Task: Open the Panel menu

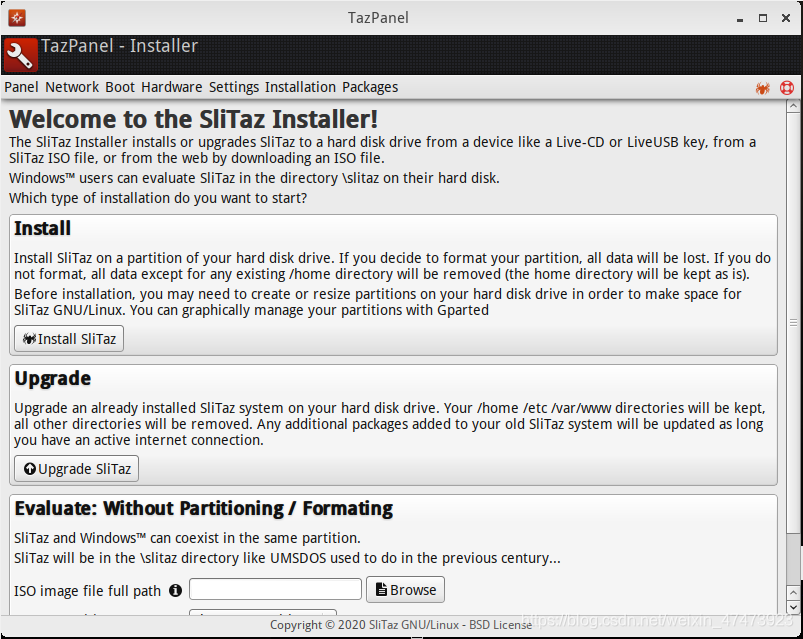Action: [22, 87]
